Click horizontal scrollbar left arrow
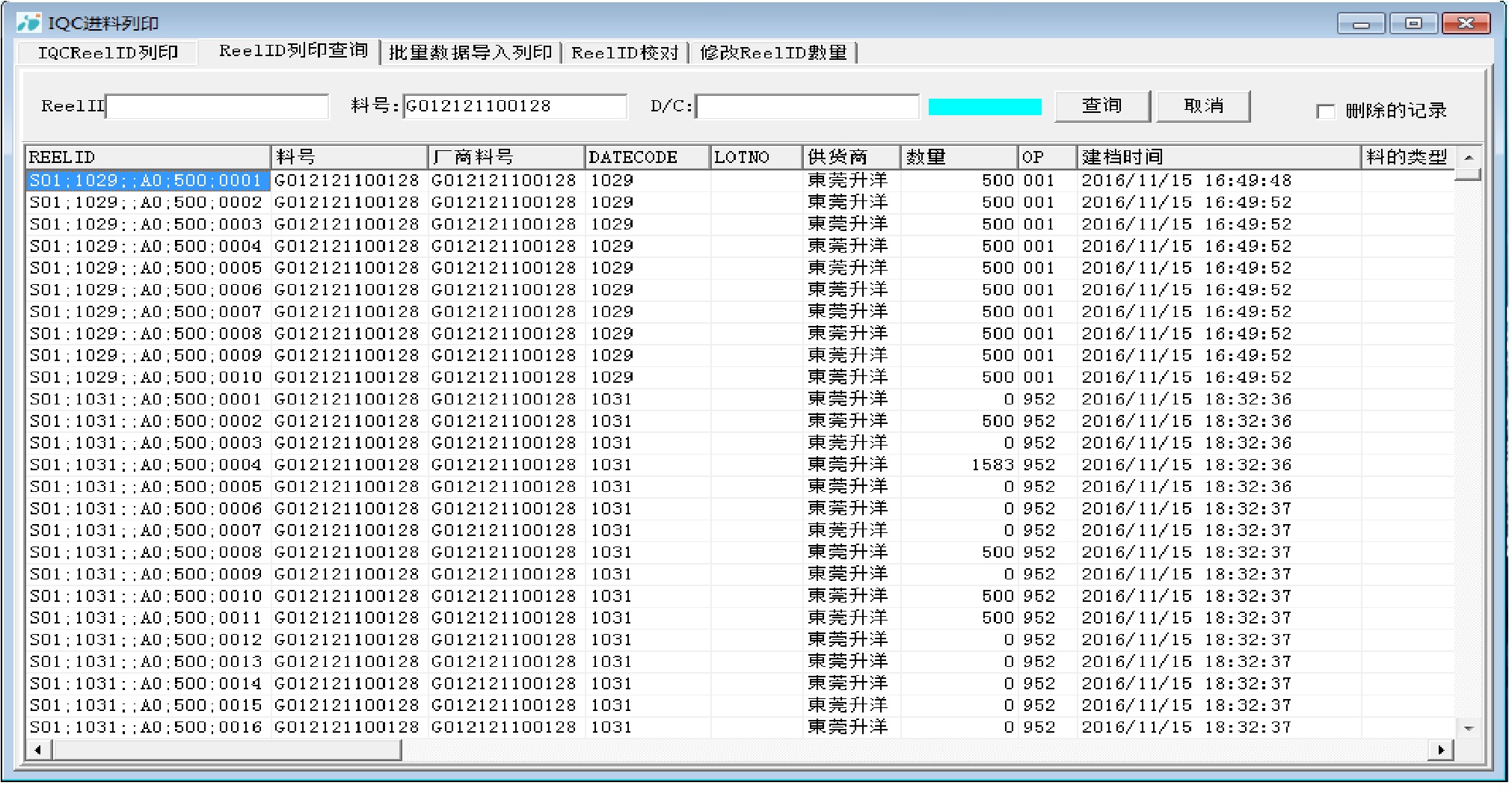The width and height of the screenshot is (1512, 791). click(x=38, y=749)
